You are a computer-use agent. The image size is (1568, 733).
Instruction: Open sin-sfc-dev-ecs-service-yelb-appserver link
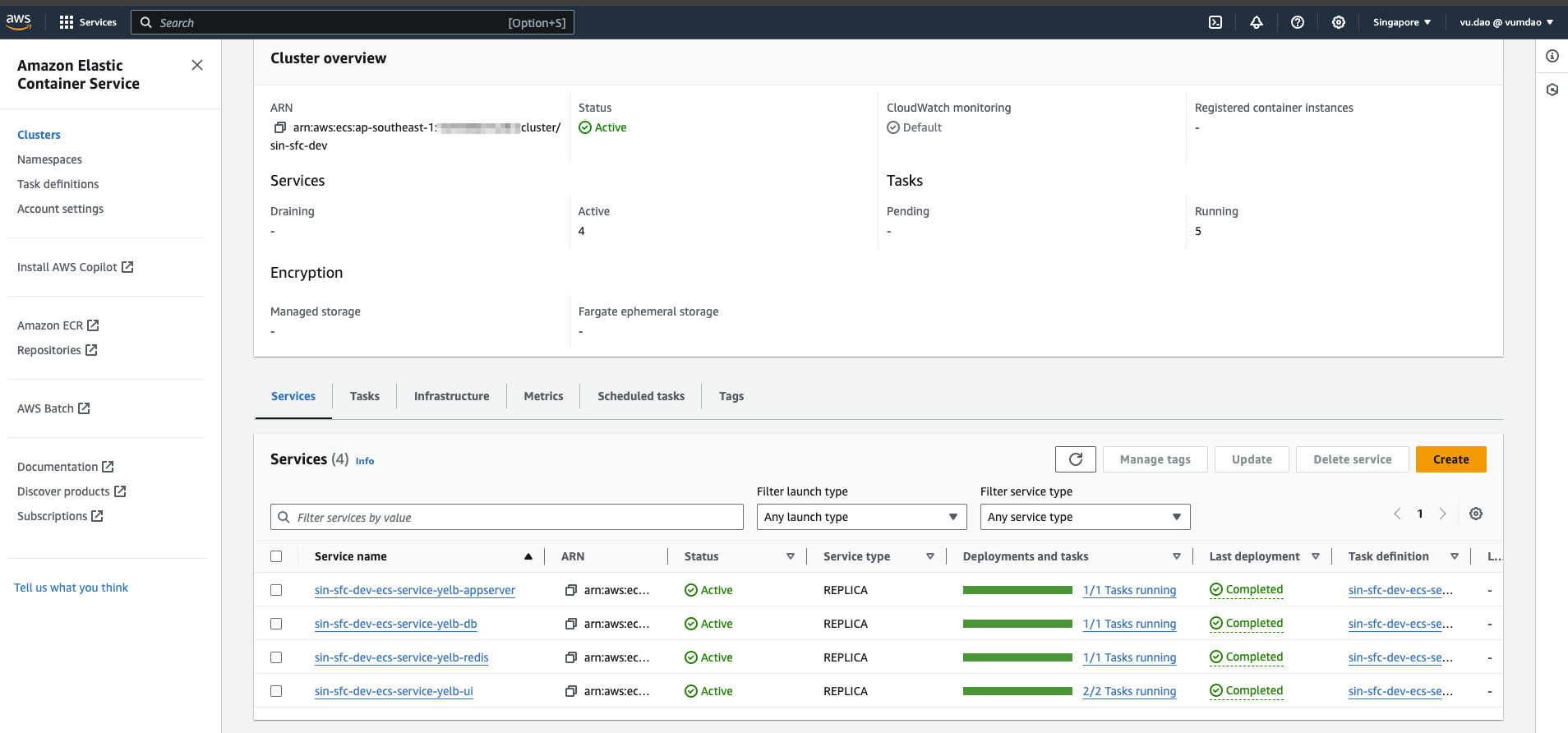414,590
